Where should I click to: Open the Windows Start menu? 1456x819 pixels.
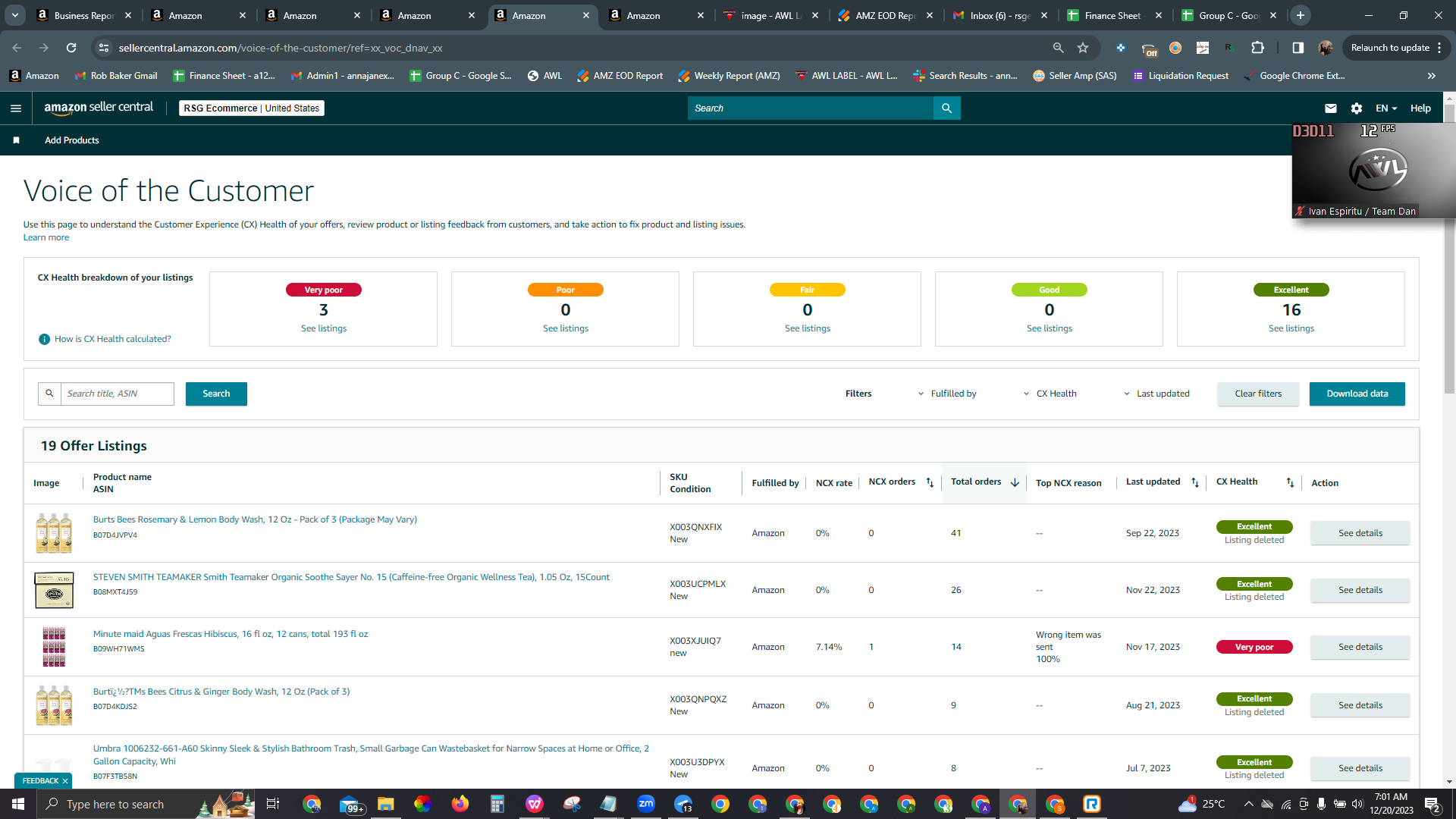tap(18, 804)
